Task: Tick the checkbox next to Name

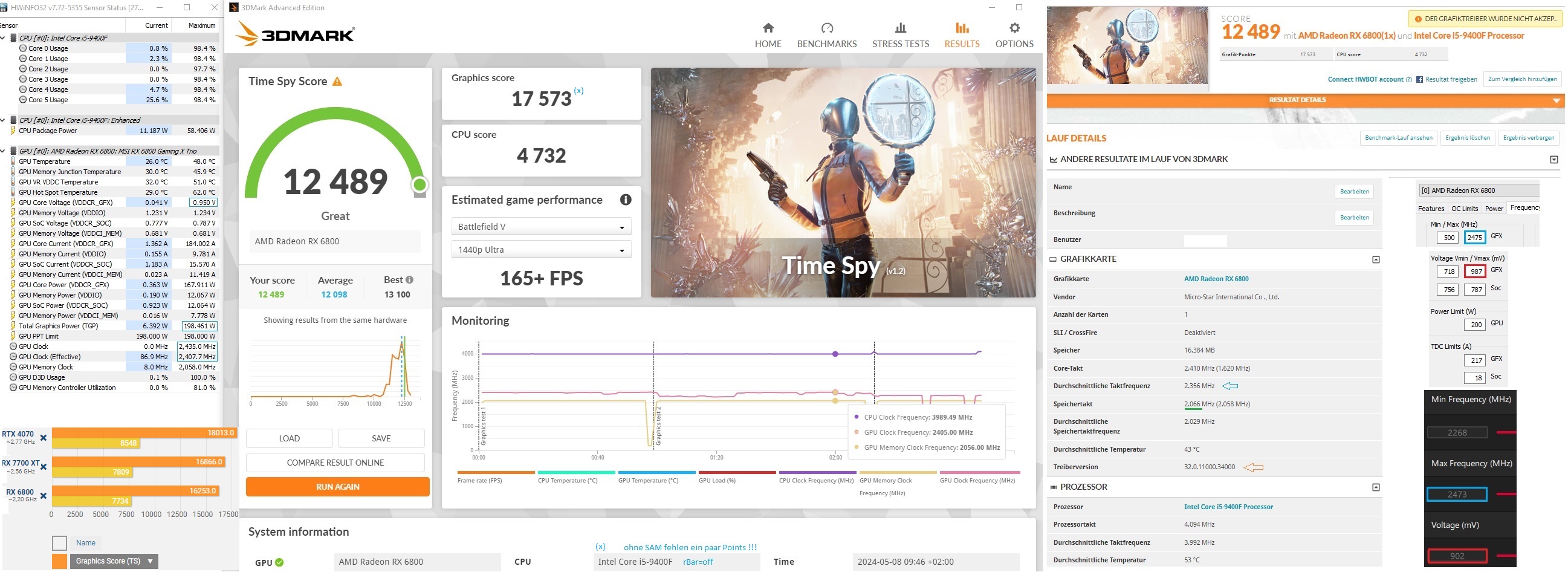Action: [x=60, y=543]
